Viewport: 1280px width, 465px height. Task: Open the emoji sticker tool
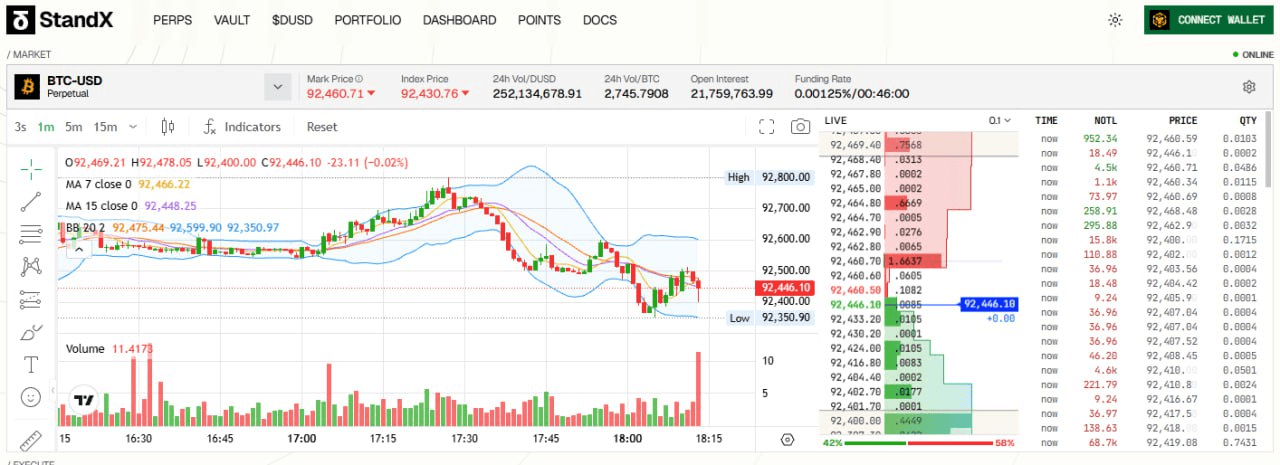31,397
